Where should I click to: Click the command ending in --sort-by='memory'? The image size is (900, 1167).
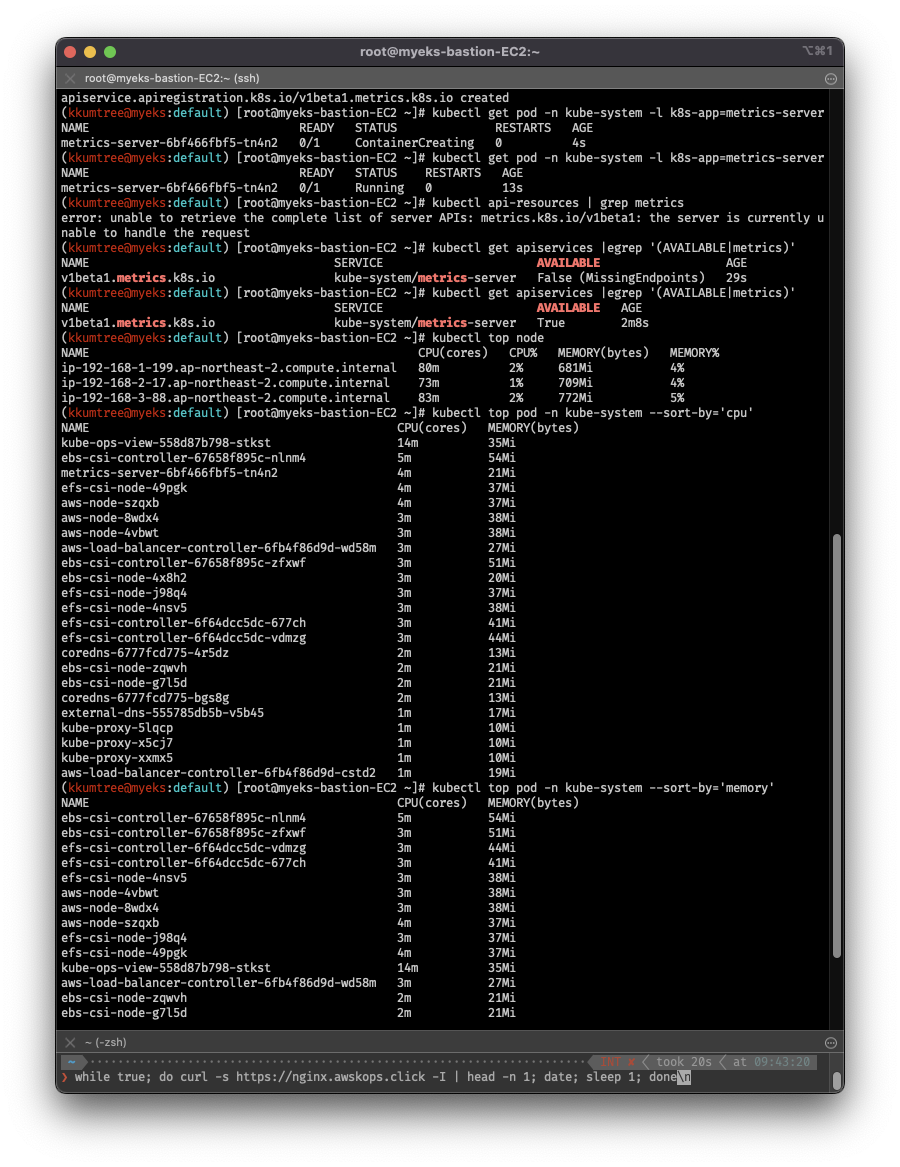pyautogui.click(x=603, y=788)
